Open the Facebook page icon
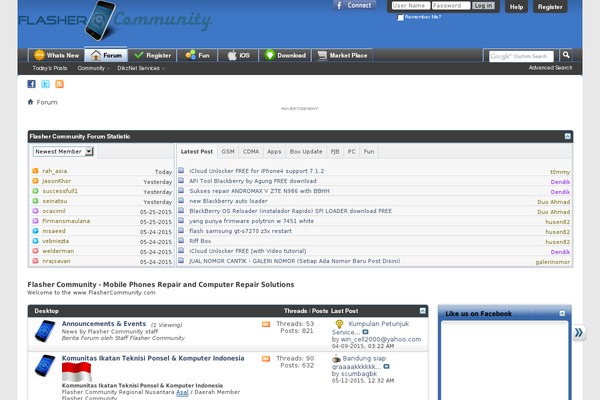 31,84
